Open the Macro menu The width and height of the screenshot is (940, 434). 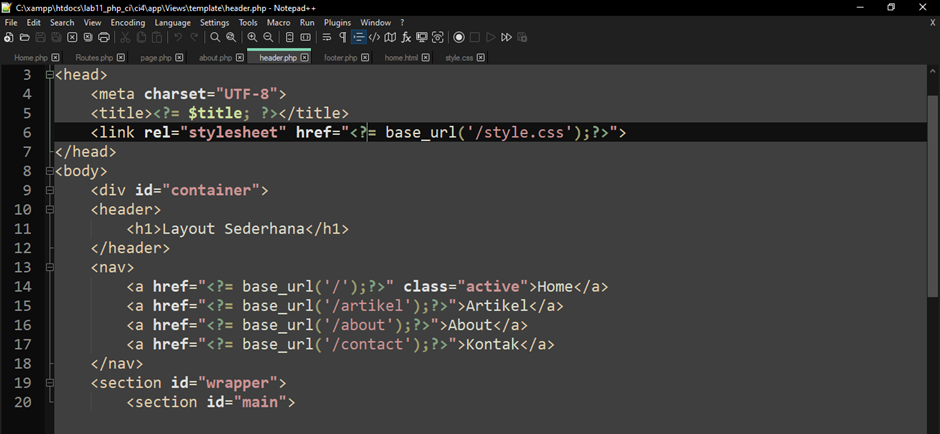[279, 23]
